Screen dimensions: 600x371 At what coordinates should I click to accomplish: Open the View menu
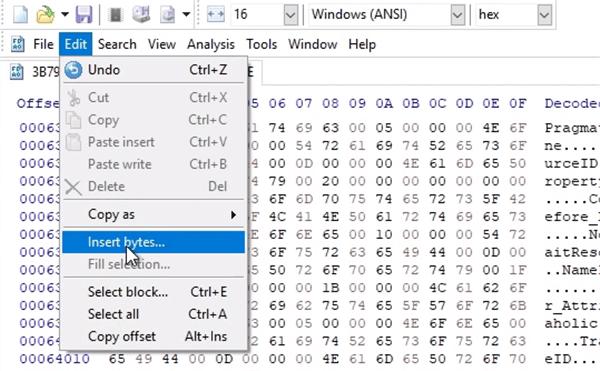pyautogui.click(x=162, y=44)
